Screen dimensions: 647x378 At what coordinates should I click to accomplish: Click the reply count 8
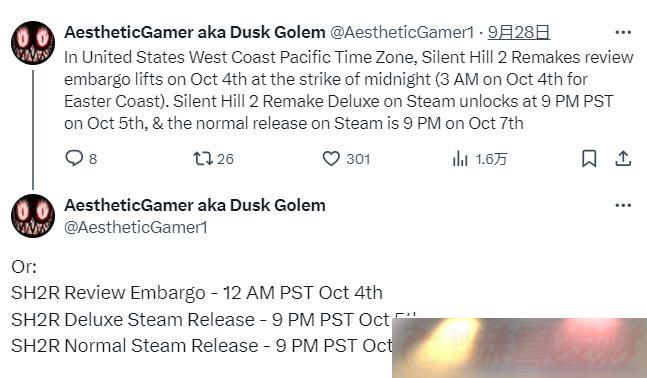click(x=93, y=159)
